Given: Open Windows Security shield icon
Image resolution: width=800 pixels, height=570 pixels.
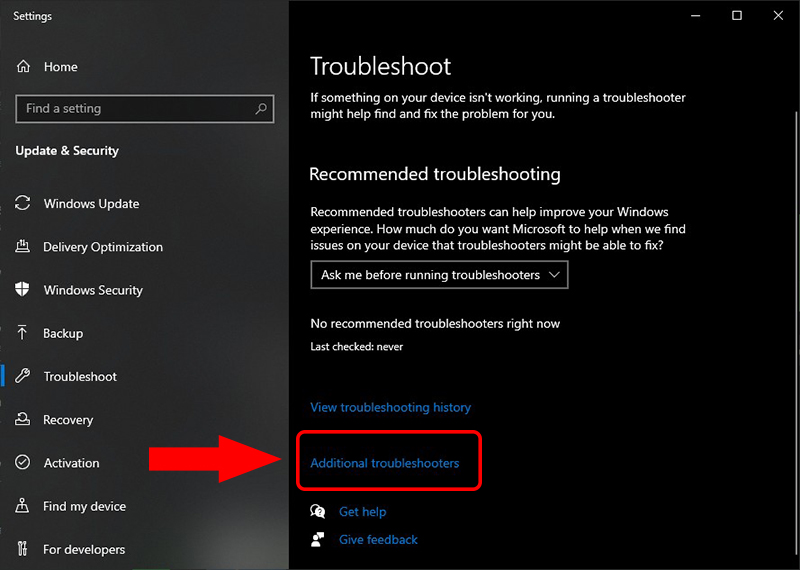Looking at the screenshot, I should click(x=22, y=289).
